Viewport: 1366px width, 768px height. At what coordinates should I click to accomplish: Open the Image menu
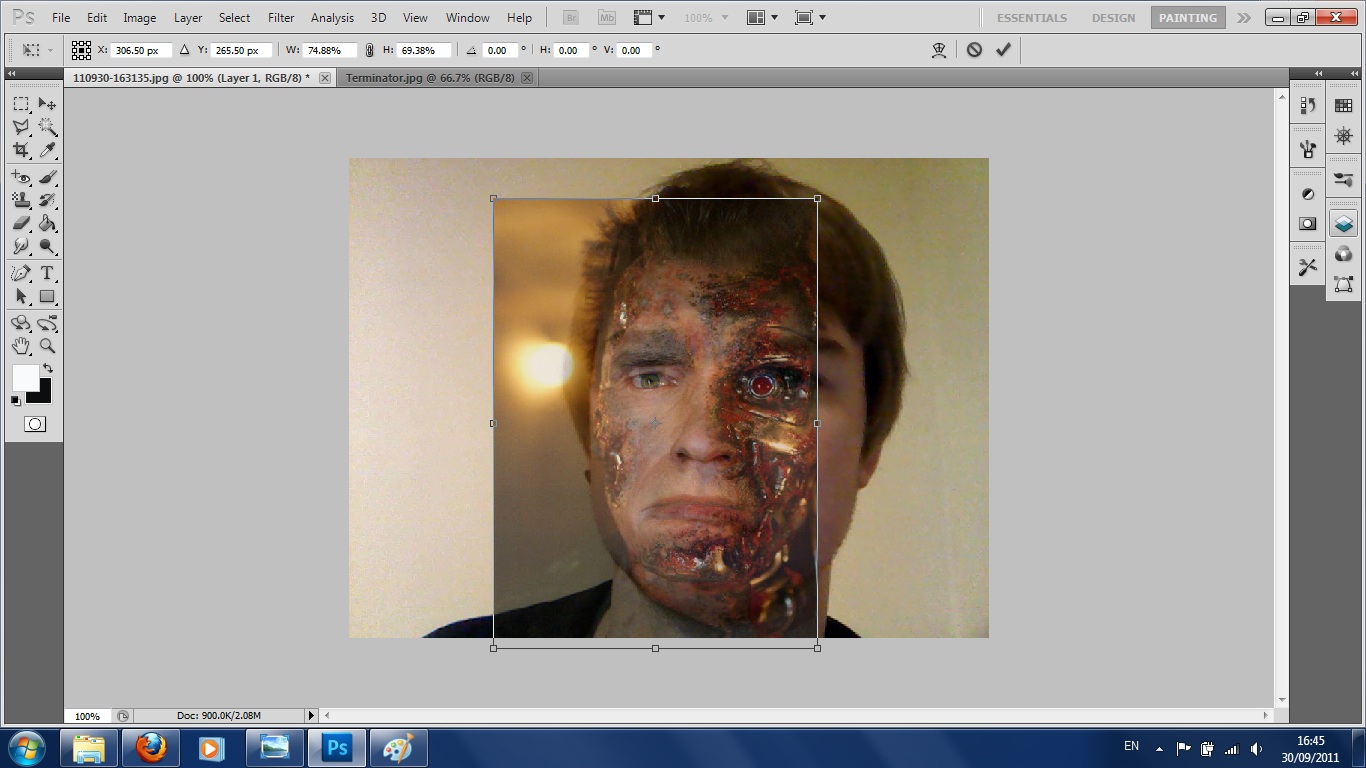click(x=139, y=18)
